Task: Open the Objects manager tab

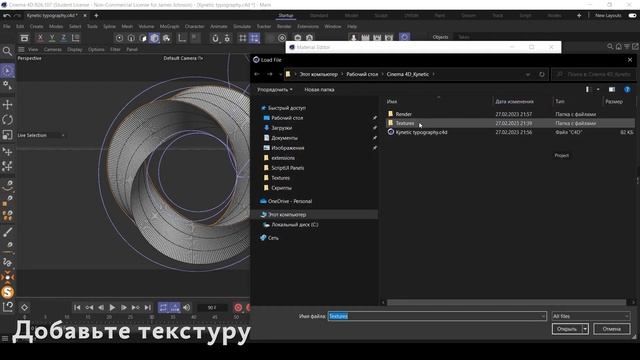Action: (440, 37)
